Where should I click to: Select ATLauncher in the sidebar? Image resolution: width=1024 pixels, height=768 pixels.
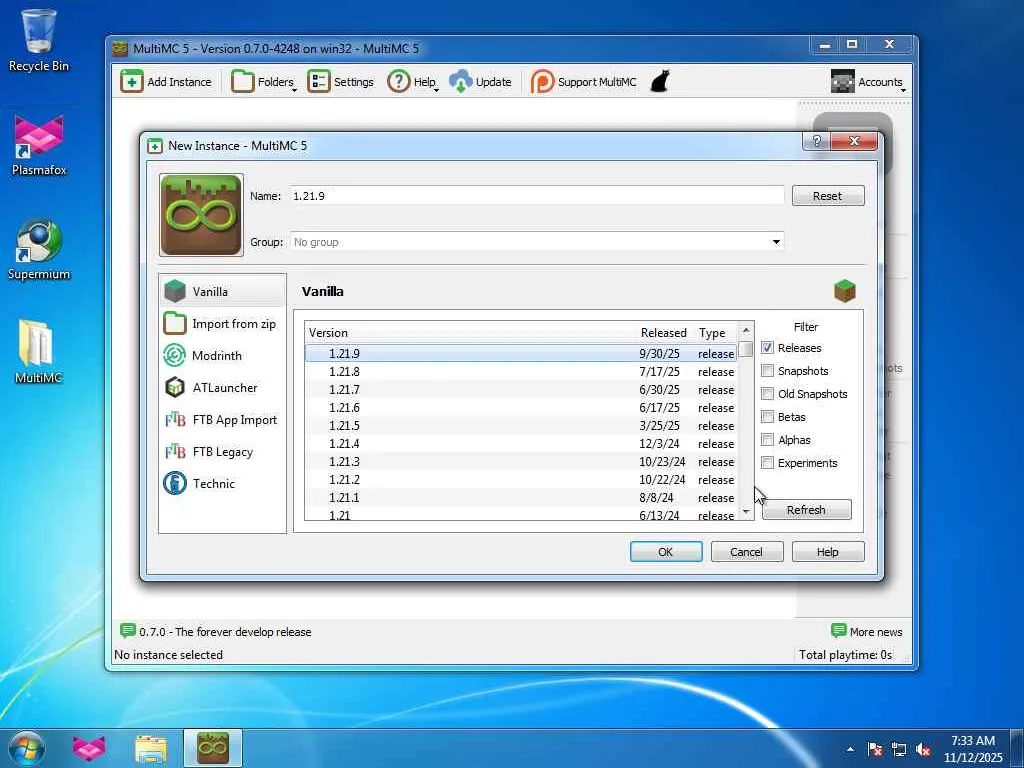pyautogui.click(x=222, y=387)
